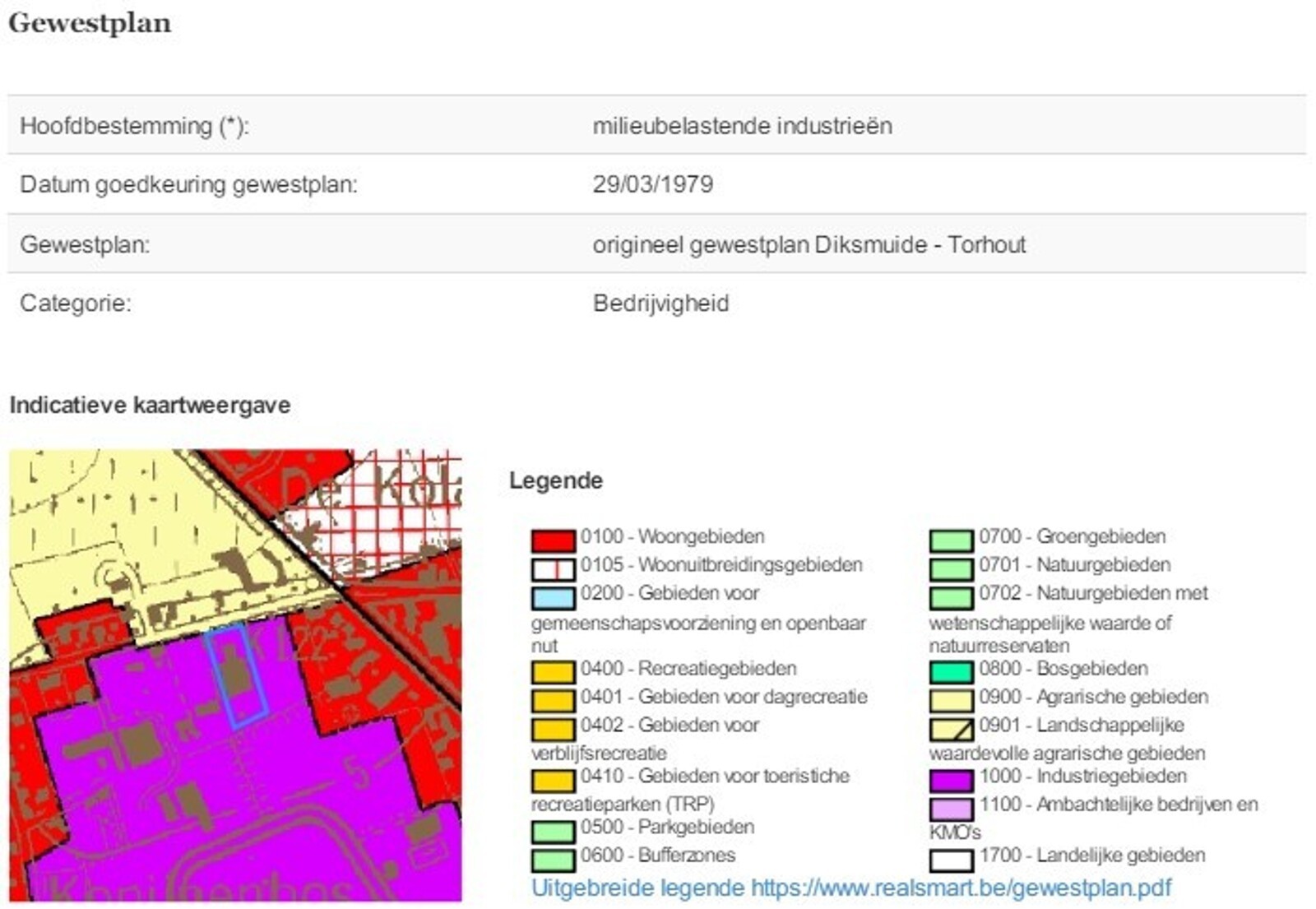Click the 0105 Woonuitbreidingsgebieden legend swatch
The width and height of the screenshot is (1316, 909).
pos(553,568)
